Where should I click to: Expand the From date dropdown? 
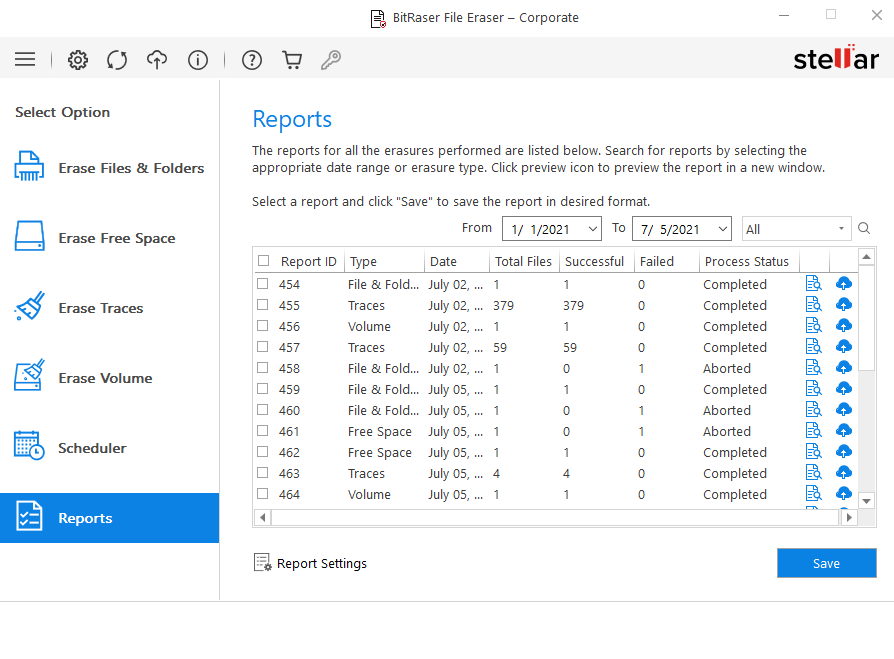point(592,229)
